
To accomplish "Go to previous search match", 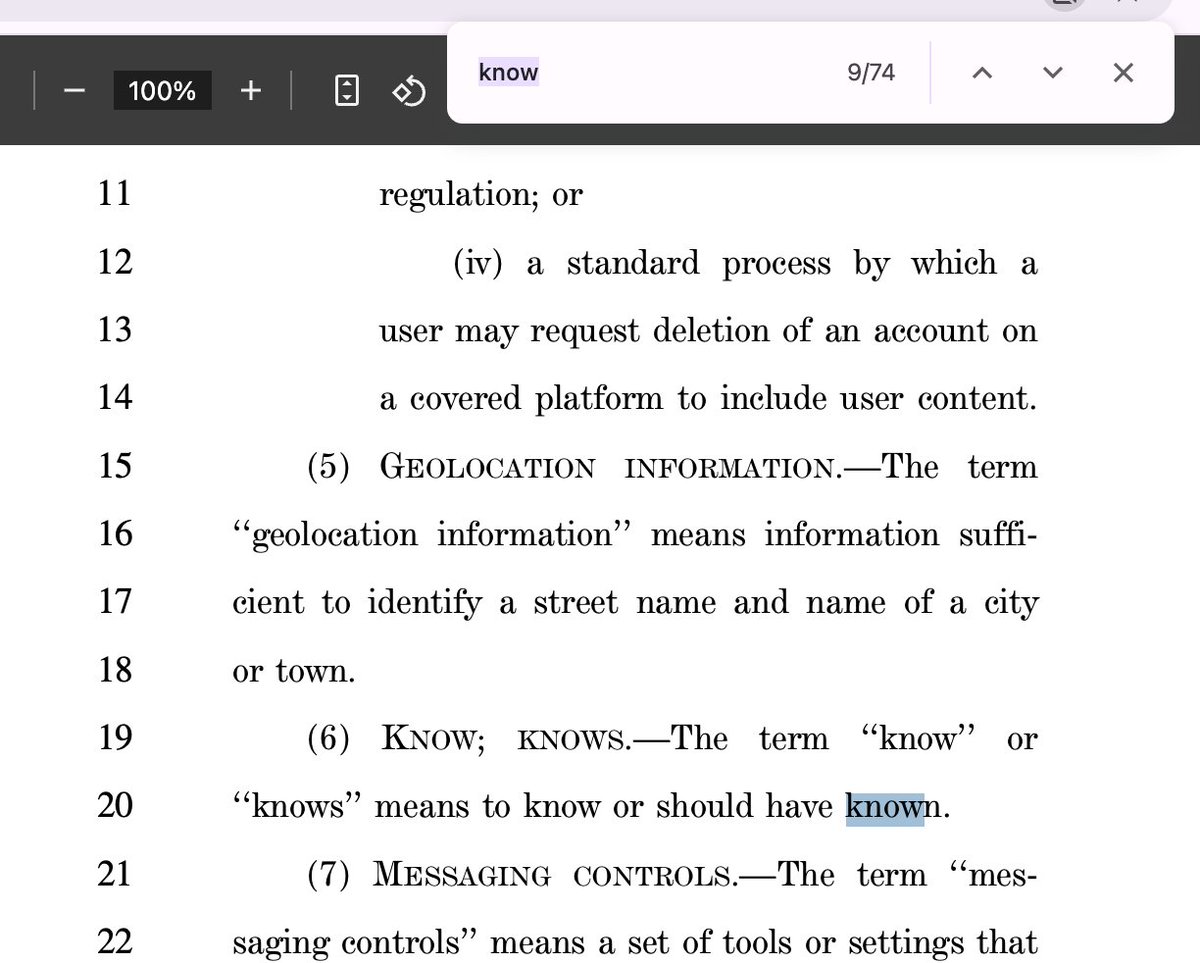I will coord(982,73).
